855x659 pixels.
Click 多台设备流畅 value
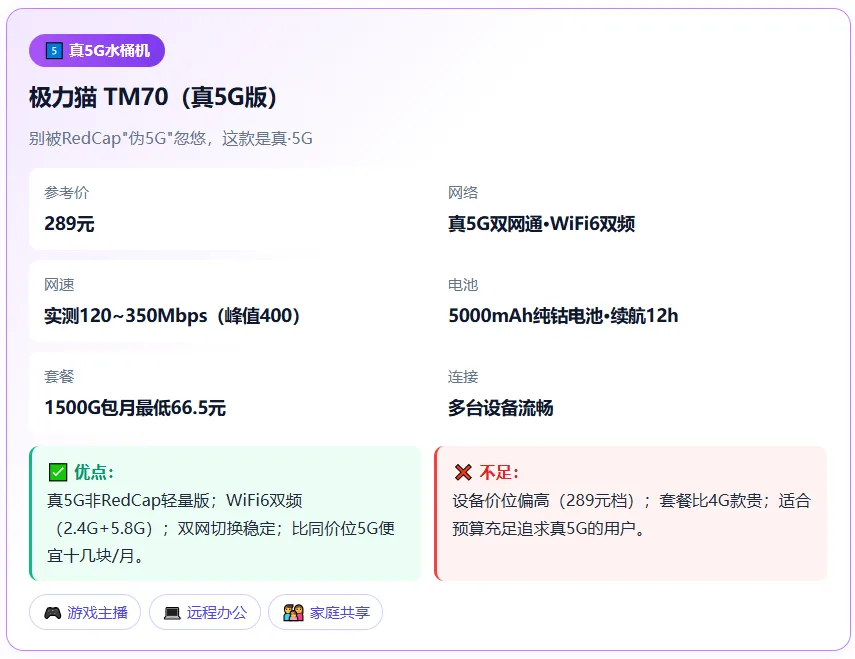[501, 408]
